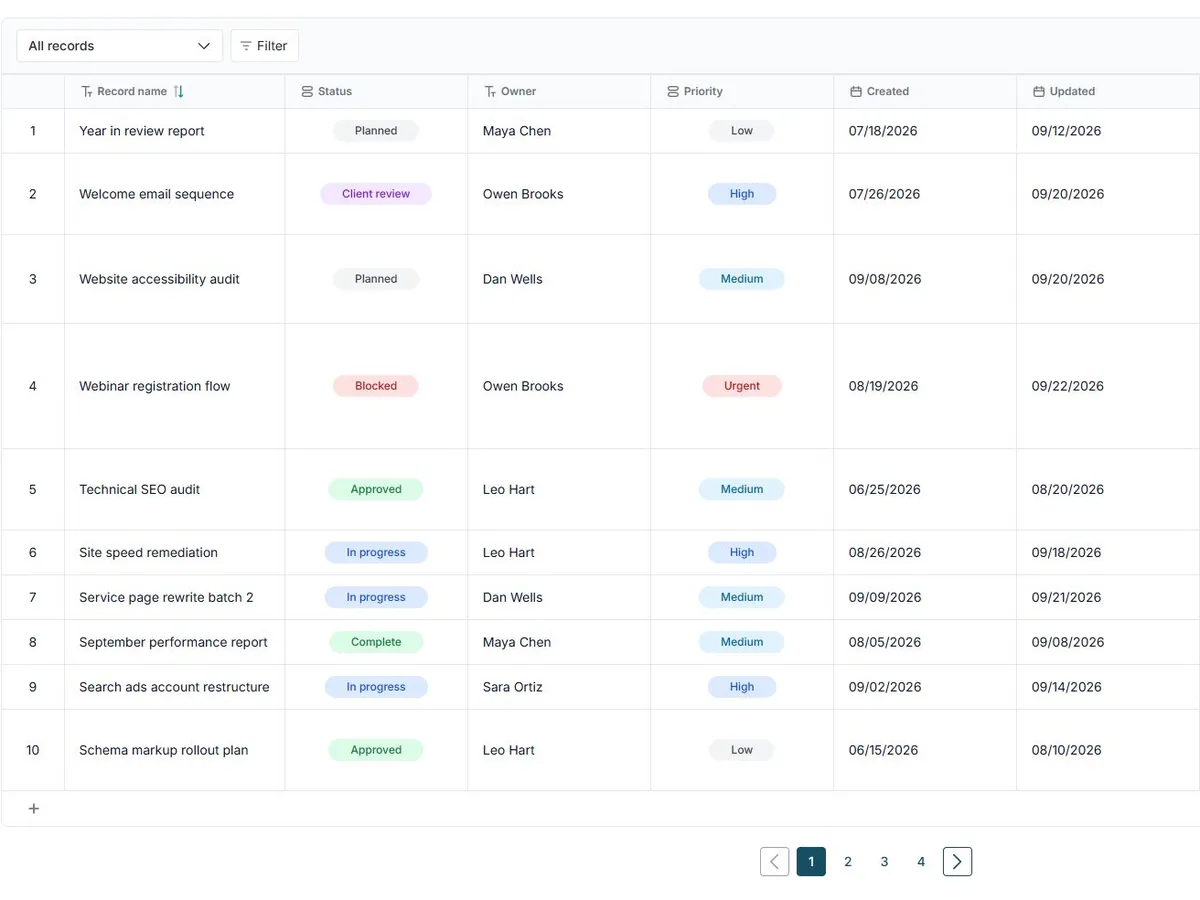Click the Owner column text-type icon
This screenshot has width=1200, height=900.
pos(490,91)
